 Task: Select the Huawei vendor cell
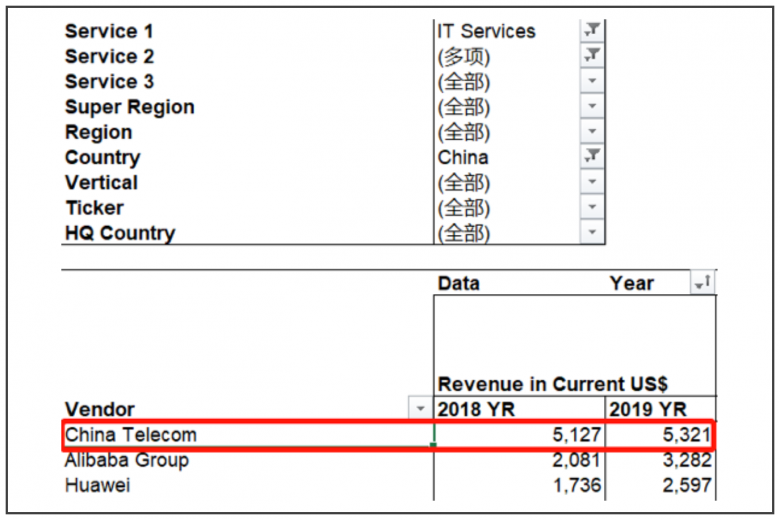pyautogui.click(x=98, y=485)
